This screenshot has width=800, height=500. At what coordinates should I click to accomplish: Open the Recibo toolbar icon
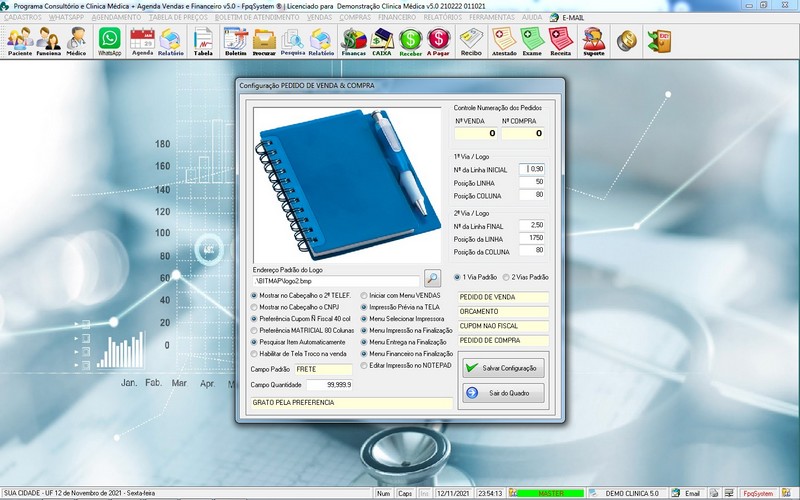click(x=471, y=41)
